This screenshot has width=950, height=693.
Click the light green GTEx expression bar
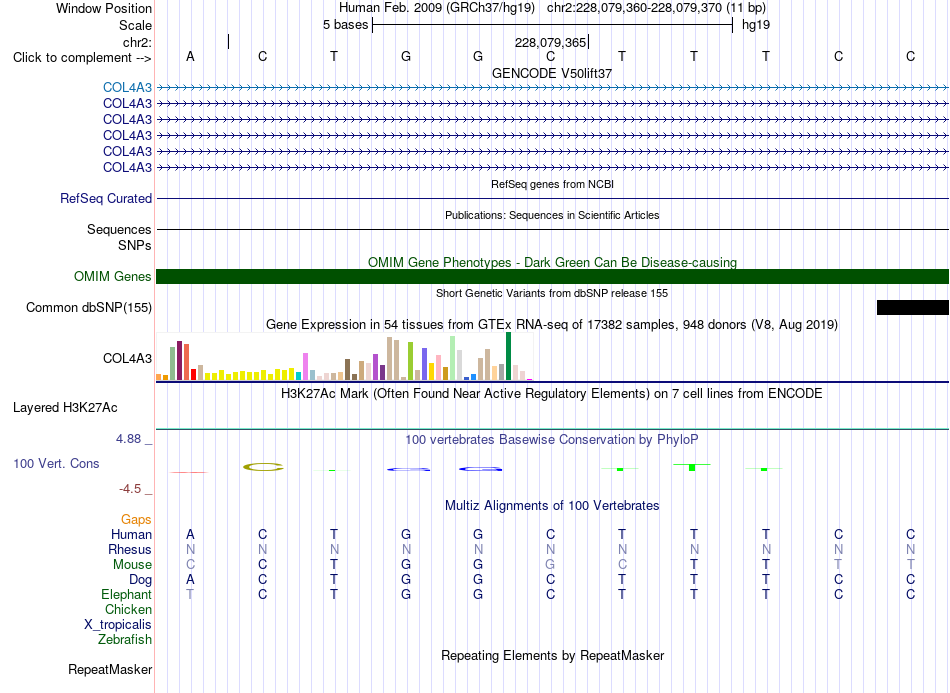tap(453, 358)
